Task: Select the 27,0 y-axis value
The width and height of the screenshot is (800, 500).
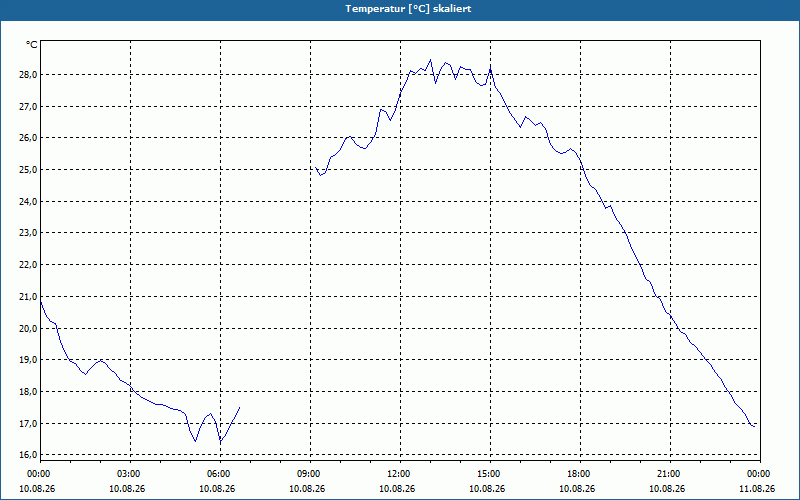Action: pos(29,106)
